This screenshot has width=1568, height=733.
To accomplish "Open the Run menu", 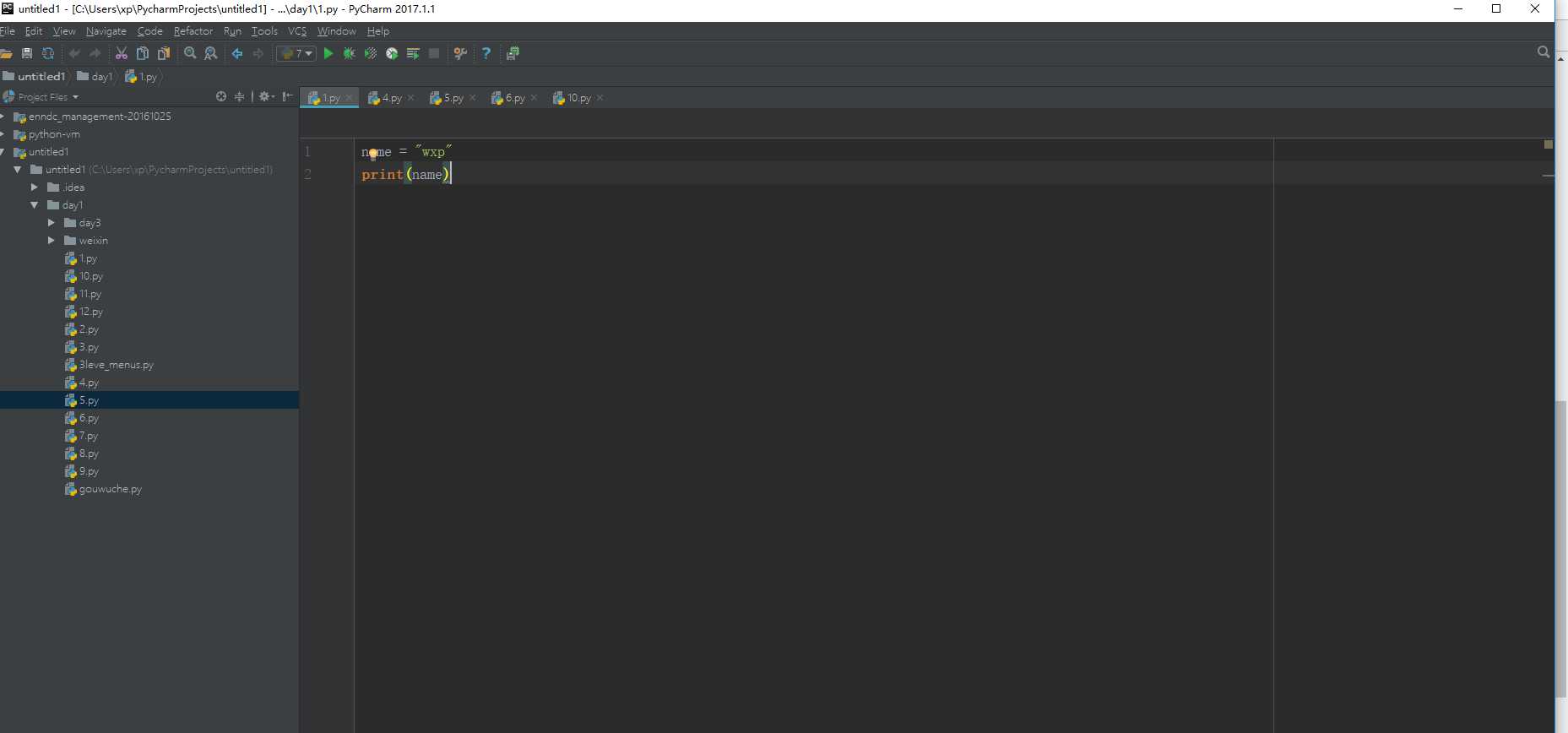I will point(232,31).
